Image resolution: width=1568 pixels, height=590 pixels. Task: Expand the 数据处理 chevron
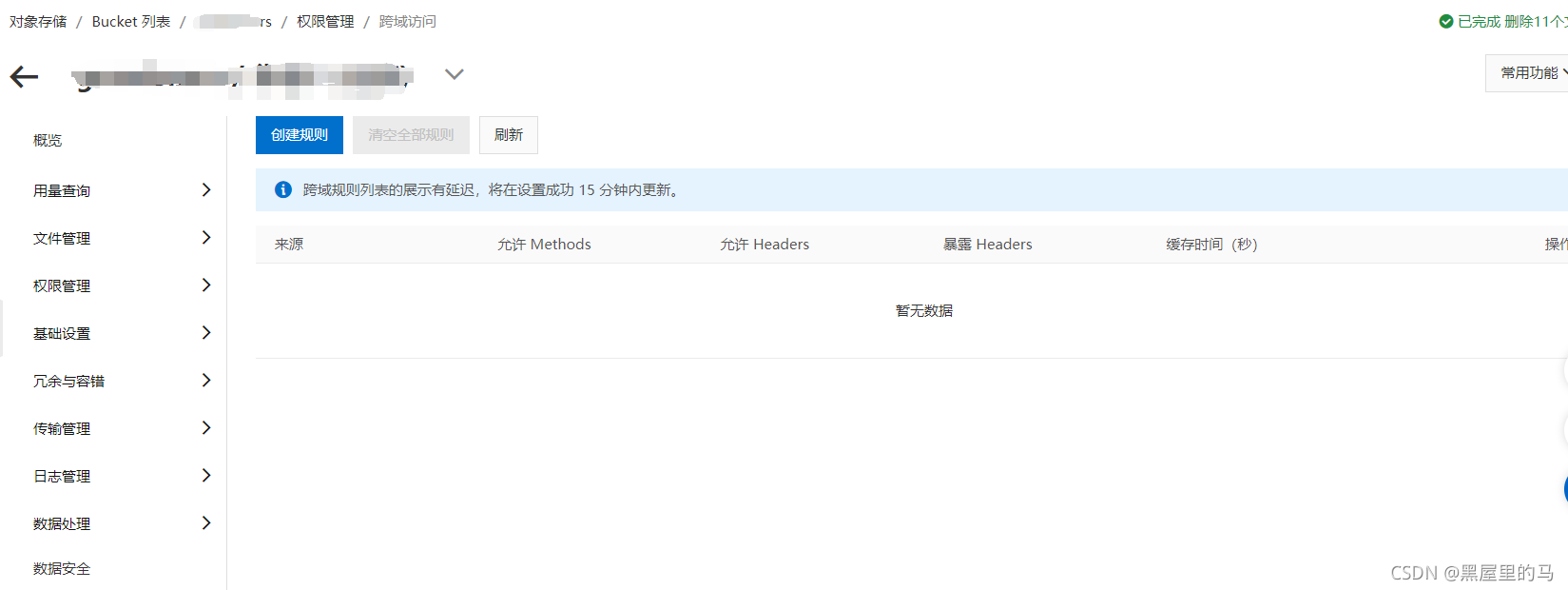coord(206,523)
